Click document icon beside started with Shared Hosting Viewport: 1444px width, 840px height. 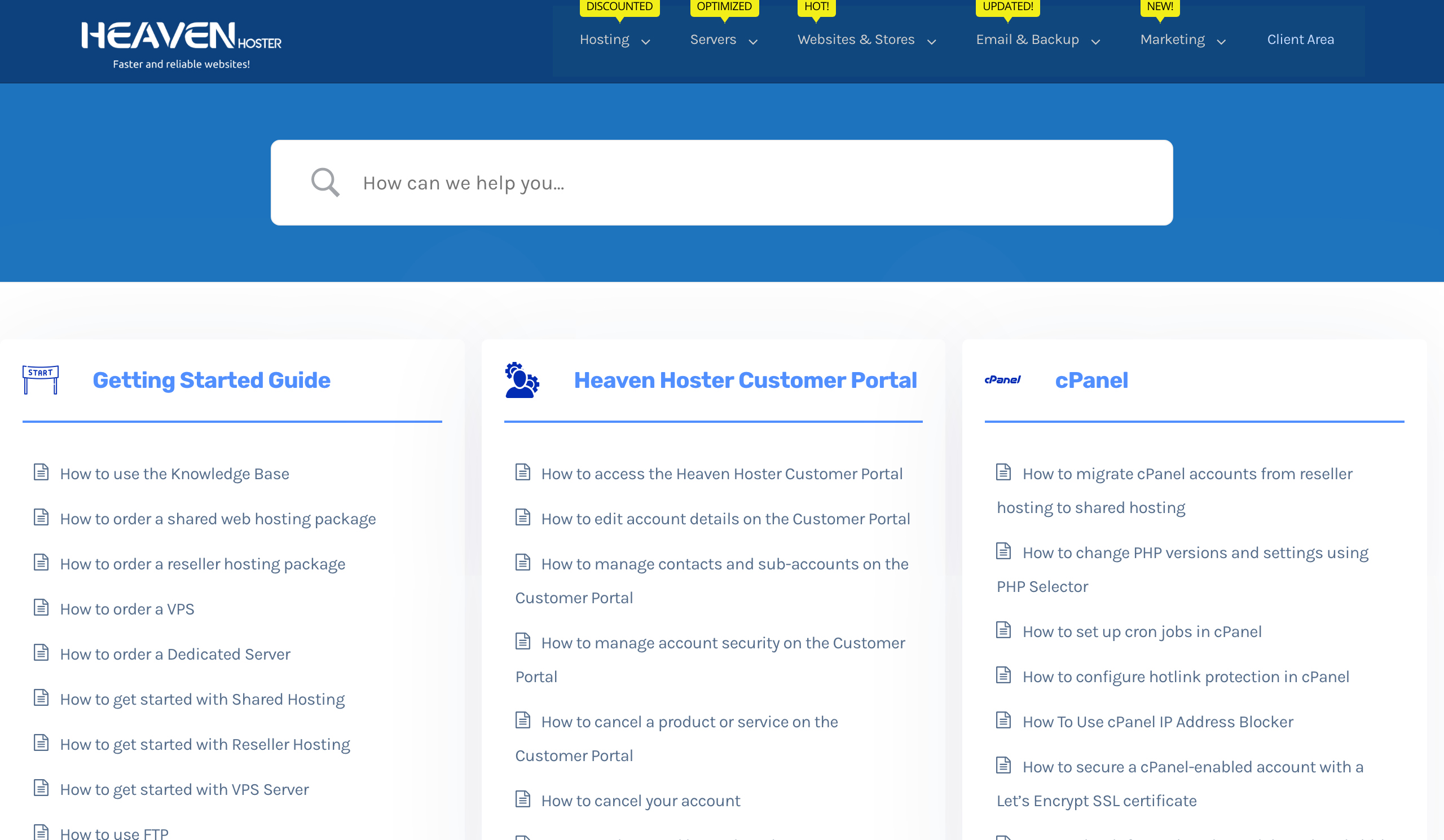point(41,697)
